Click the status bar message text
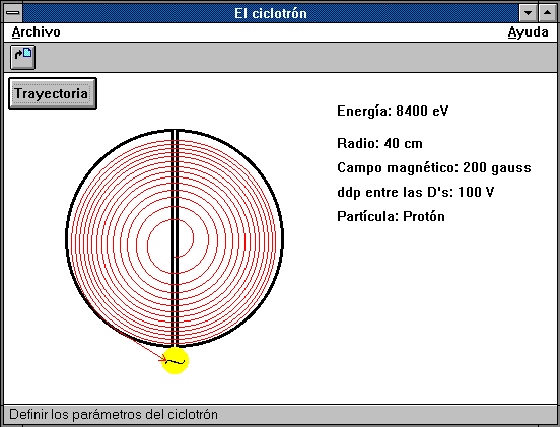Image resolution: width=560 pixels, height=427 pixels. (114, 415)
